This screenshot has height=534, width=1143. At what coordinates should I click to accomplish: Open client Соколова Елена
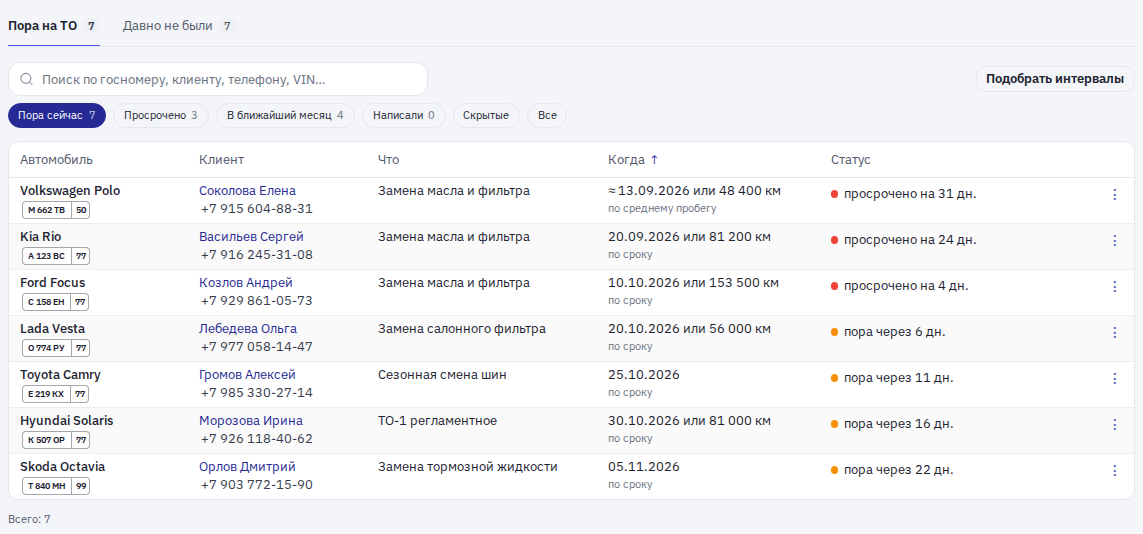[x=247, y=191]
